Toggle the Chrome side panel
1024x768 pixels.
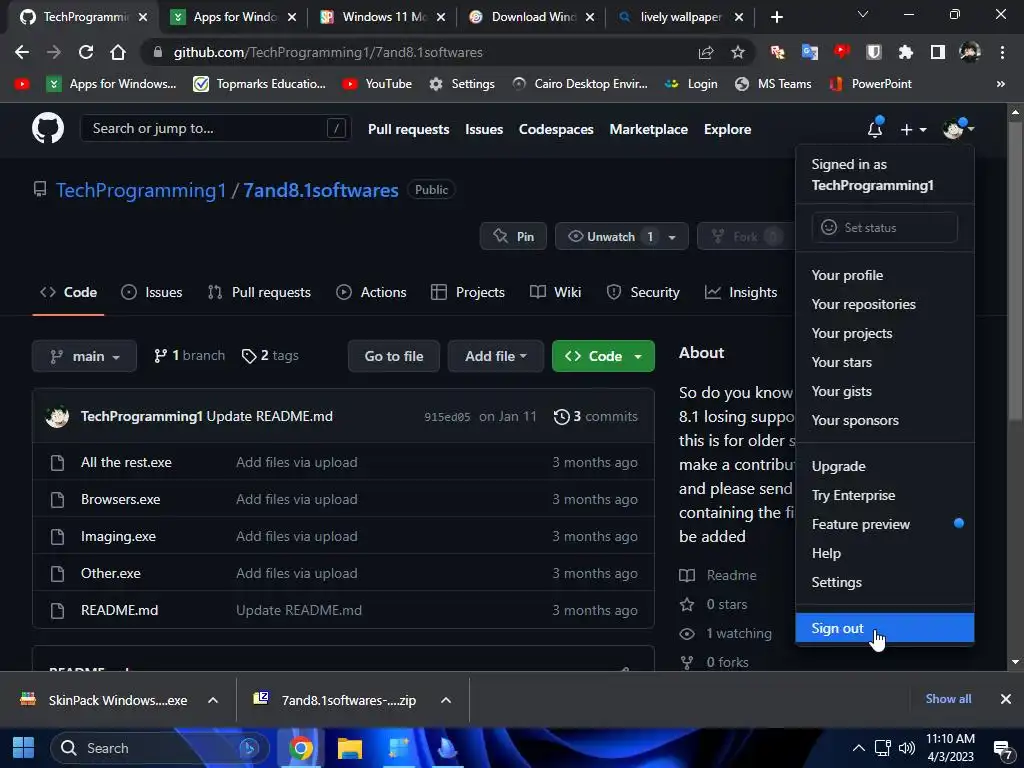point(938,52)
